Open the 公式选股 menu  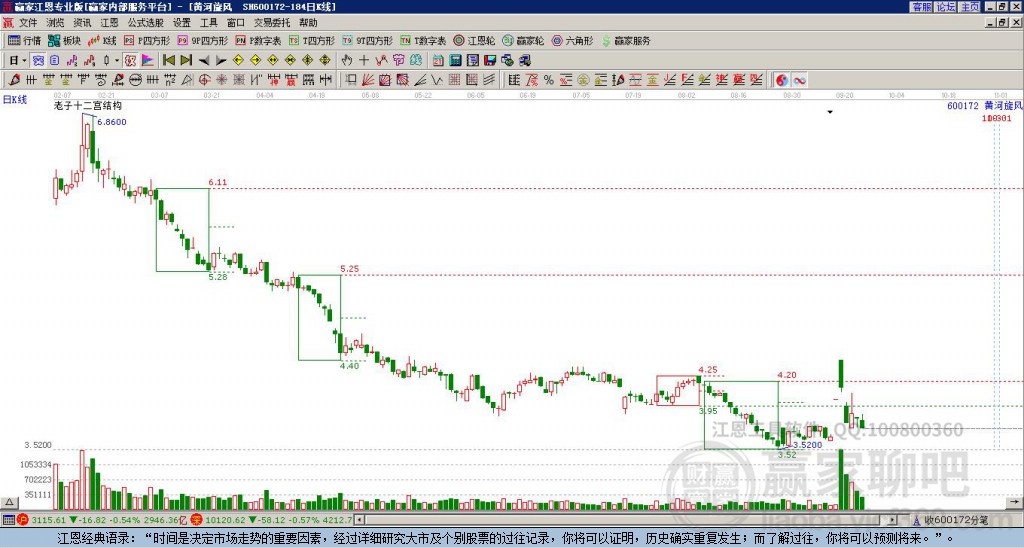point(146,23)
